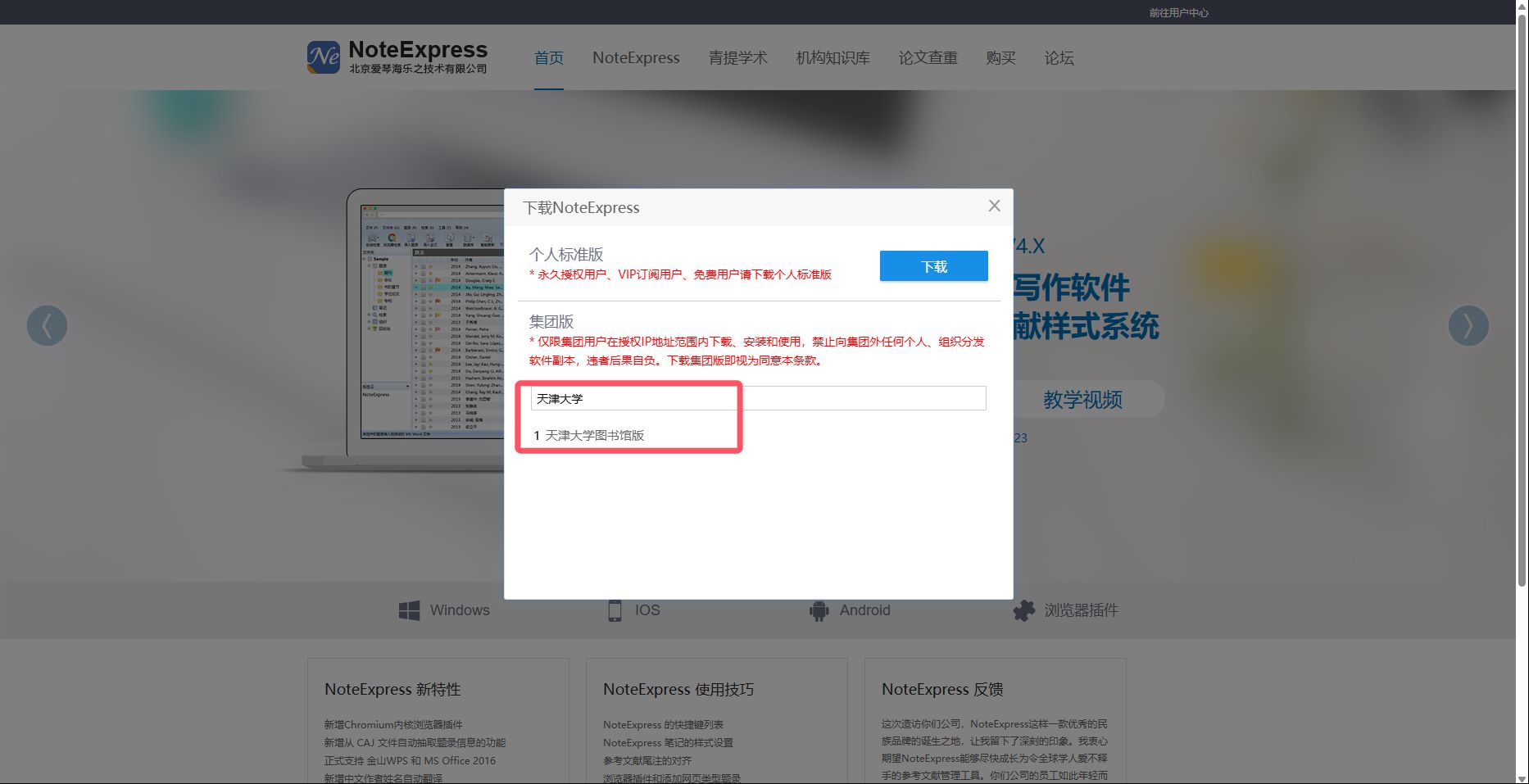Viewport: 1529px width, 784px height.
Task: Click the Android robot icon
Action: [x=819, y=610]
